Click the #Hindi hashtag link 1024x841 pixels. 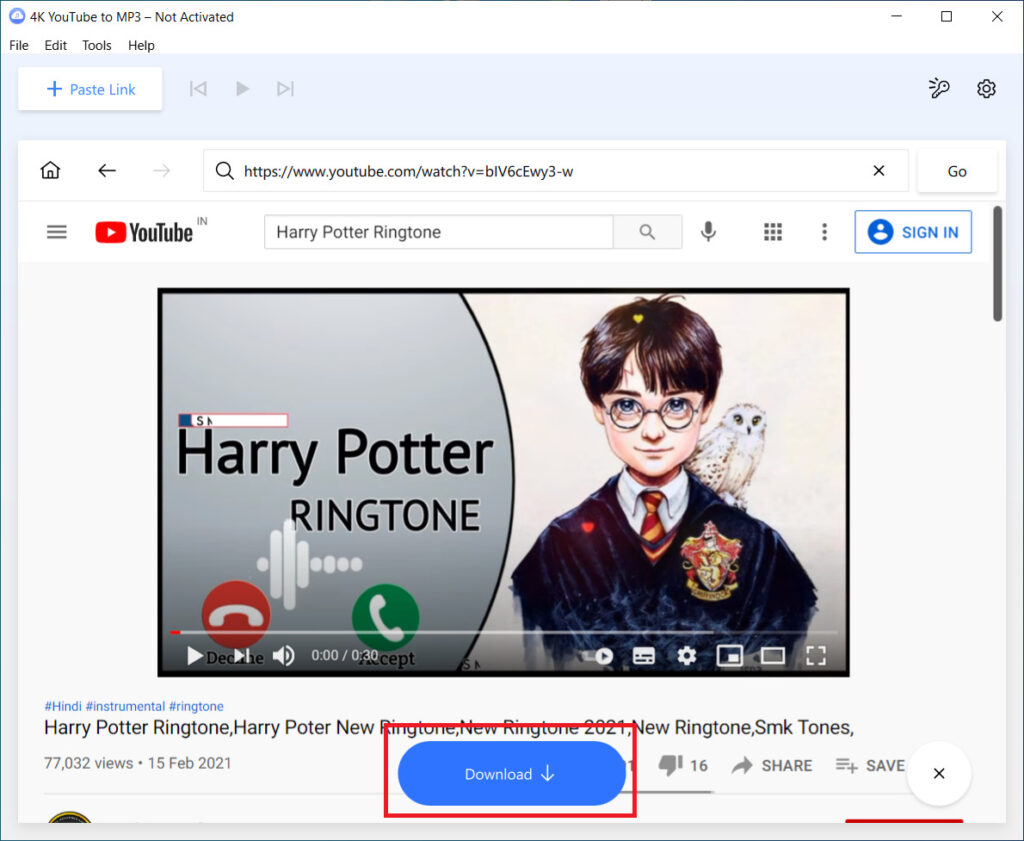(x=63, y=706)
